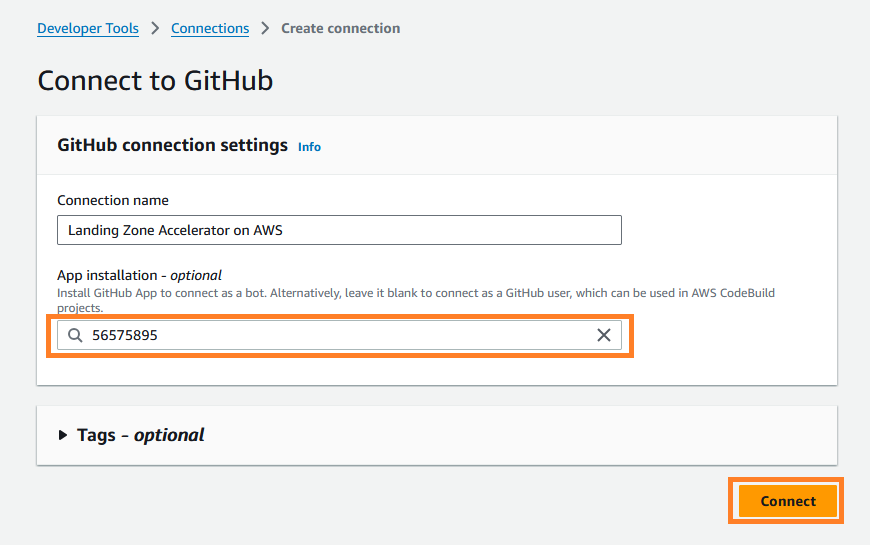Click the Connection name input field
Image resolution: width=870 pixels, height=545 pixels.
[339, 230]
